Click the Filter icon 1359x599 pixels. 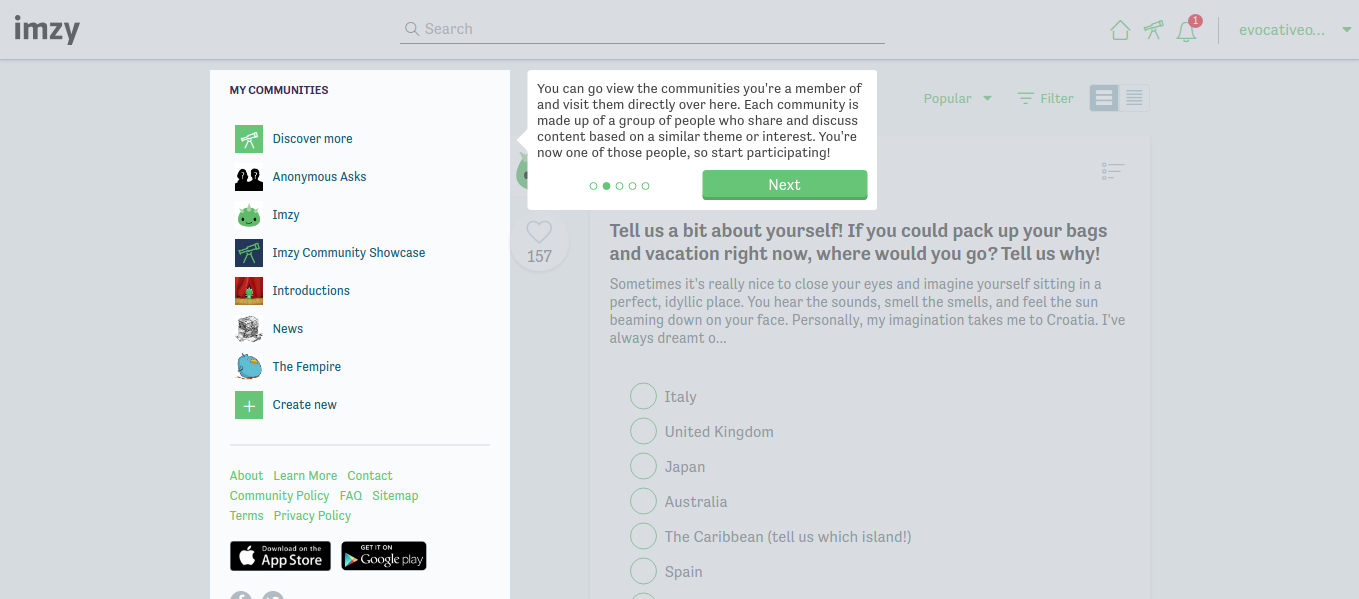pyautogui.click(x=1026, y=98)
